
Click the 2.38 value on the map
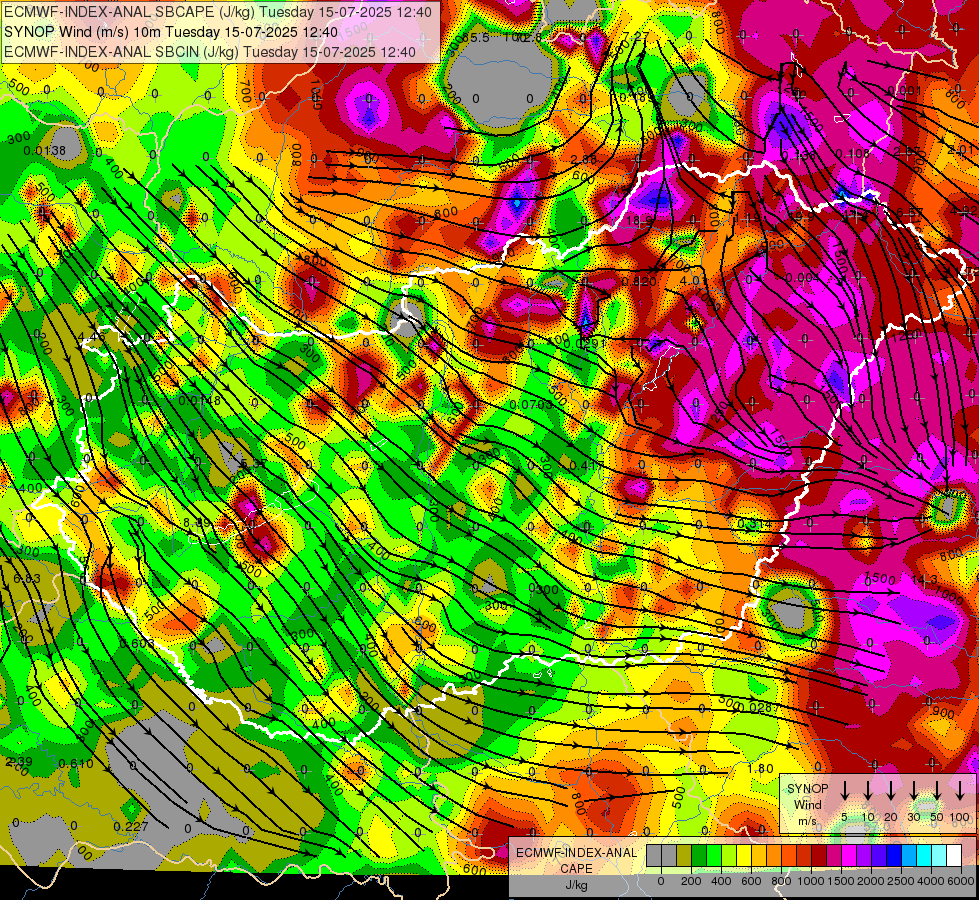click(x=584, y=160)
